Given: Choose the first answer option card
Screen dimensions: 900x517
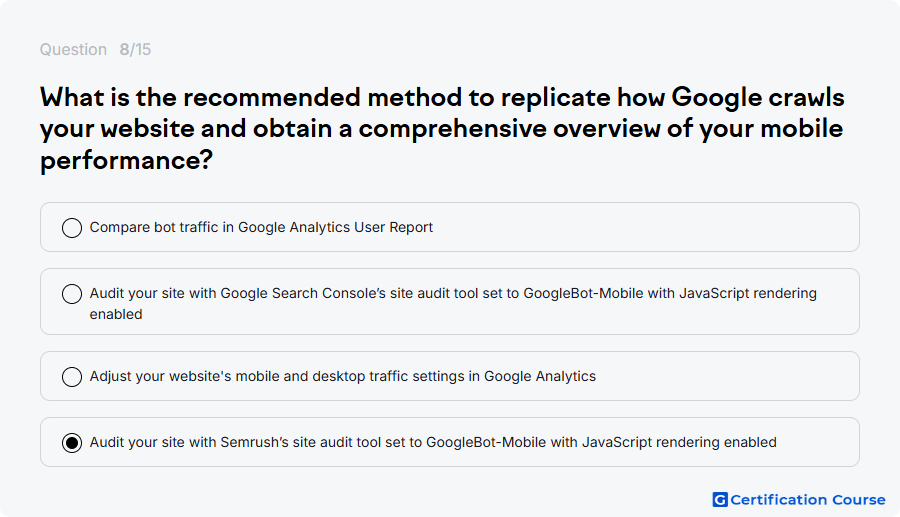Looking at the screenshot, I should (450, 227).
